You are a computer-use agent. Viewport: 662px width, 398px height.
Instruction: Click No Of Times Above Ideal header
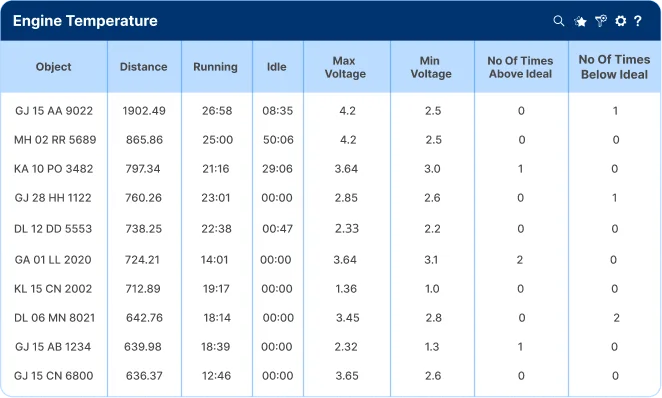coord(520,67)
